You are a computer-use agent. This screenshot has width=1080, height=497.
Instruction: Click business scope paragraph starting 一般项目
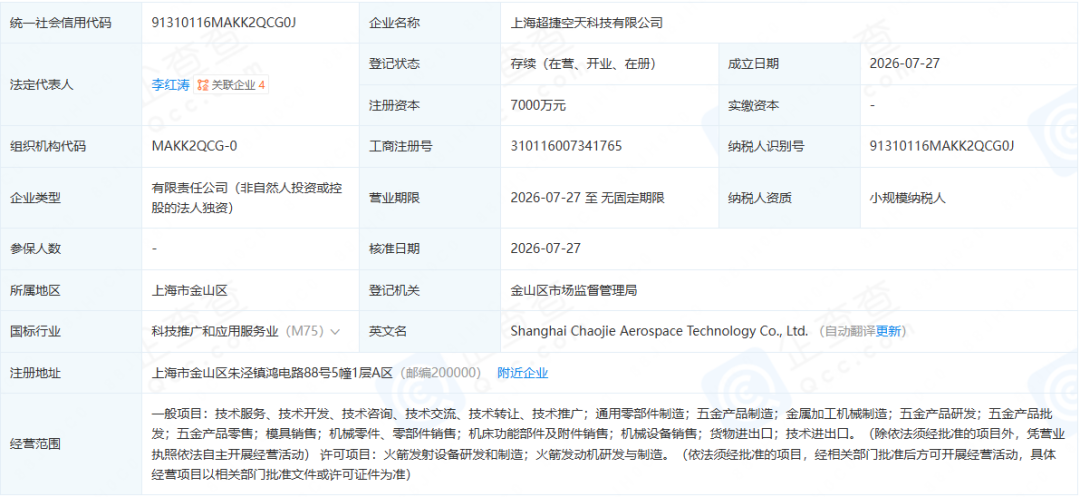coord(610,444)
